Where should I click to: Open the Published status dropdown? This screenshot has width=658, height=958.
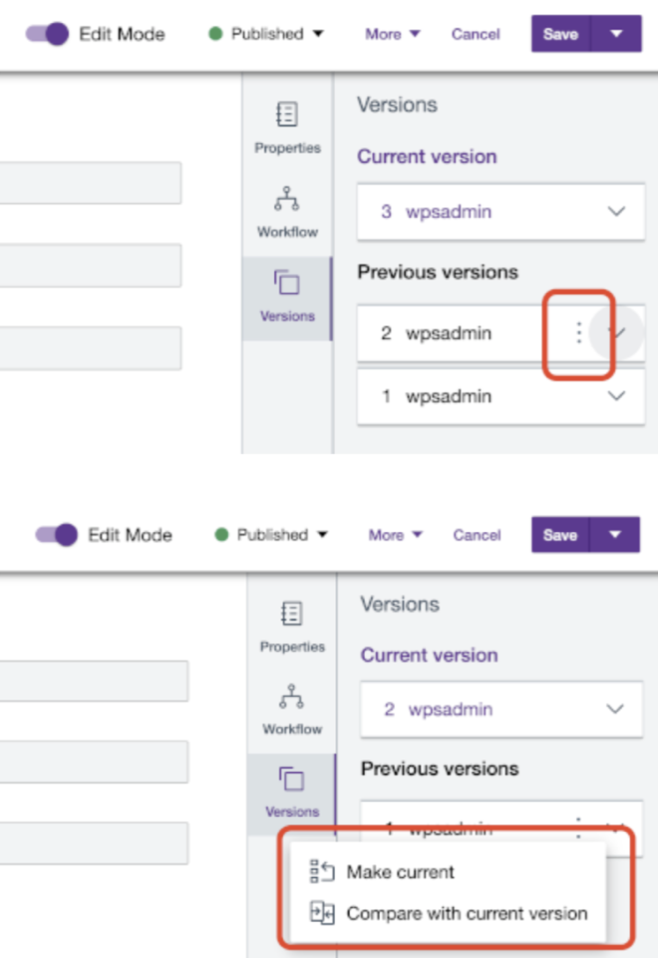[264, 33]
